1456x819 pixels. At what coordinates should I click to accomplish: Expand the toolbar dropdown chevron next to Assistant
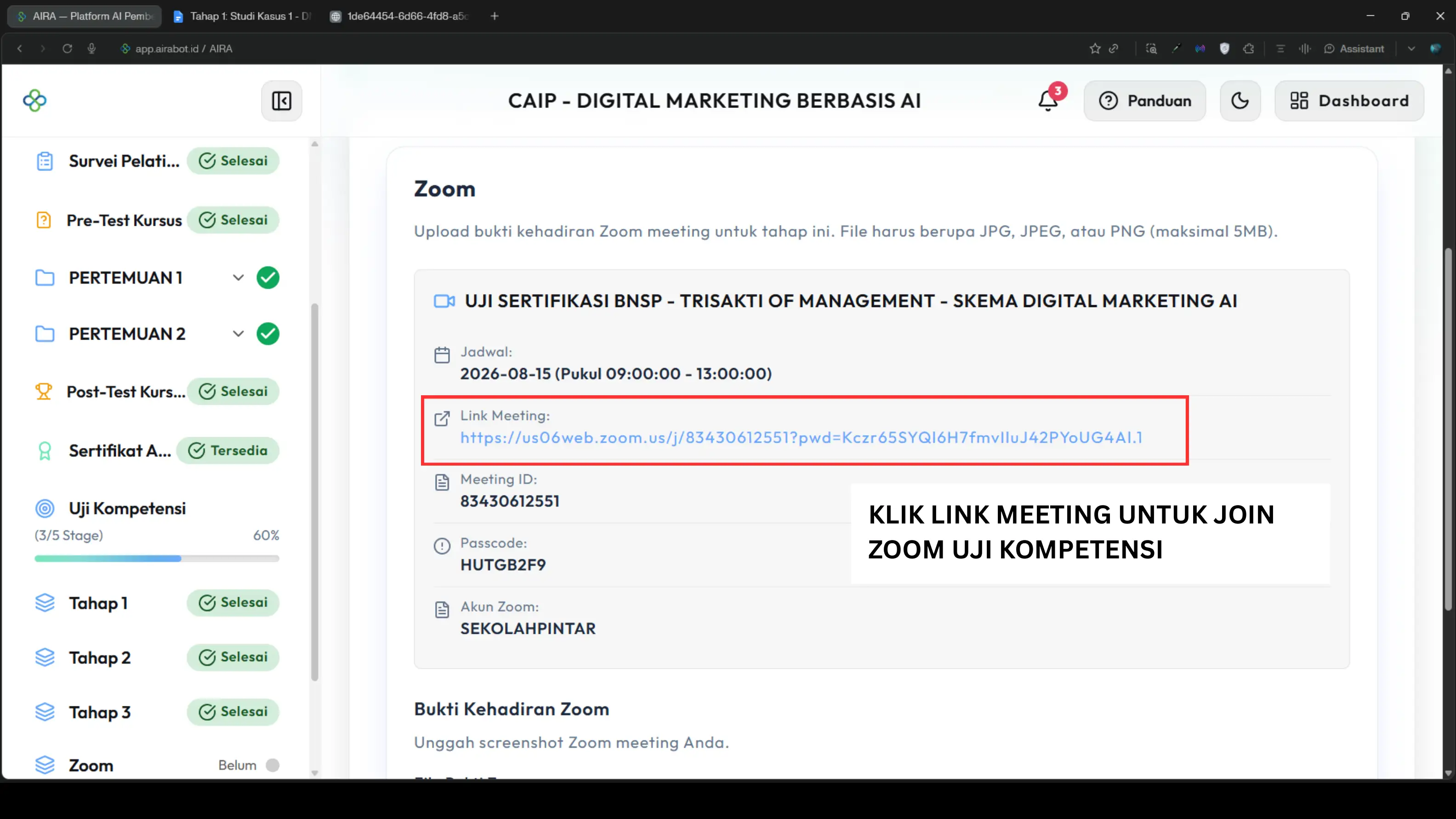[1411, 49]
